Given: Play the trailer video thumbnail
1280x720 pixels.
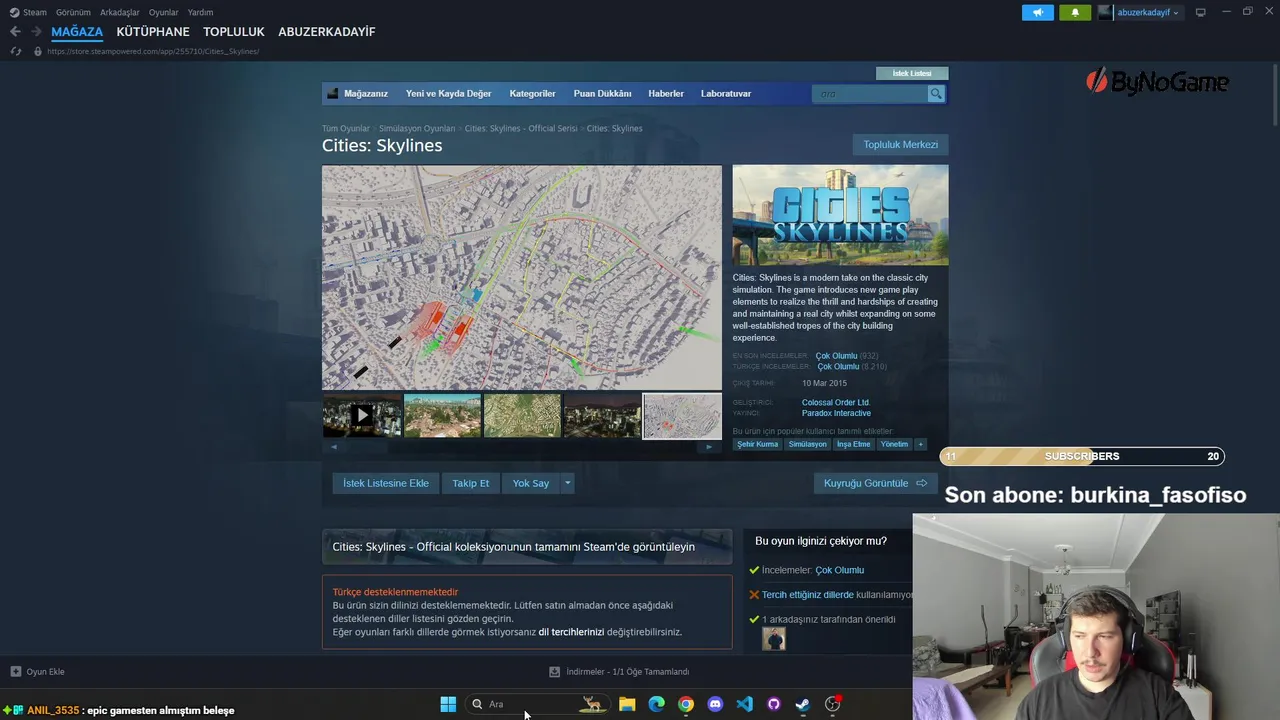Looking at the screenshot, I should 362,415.
